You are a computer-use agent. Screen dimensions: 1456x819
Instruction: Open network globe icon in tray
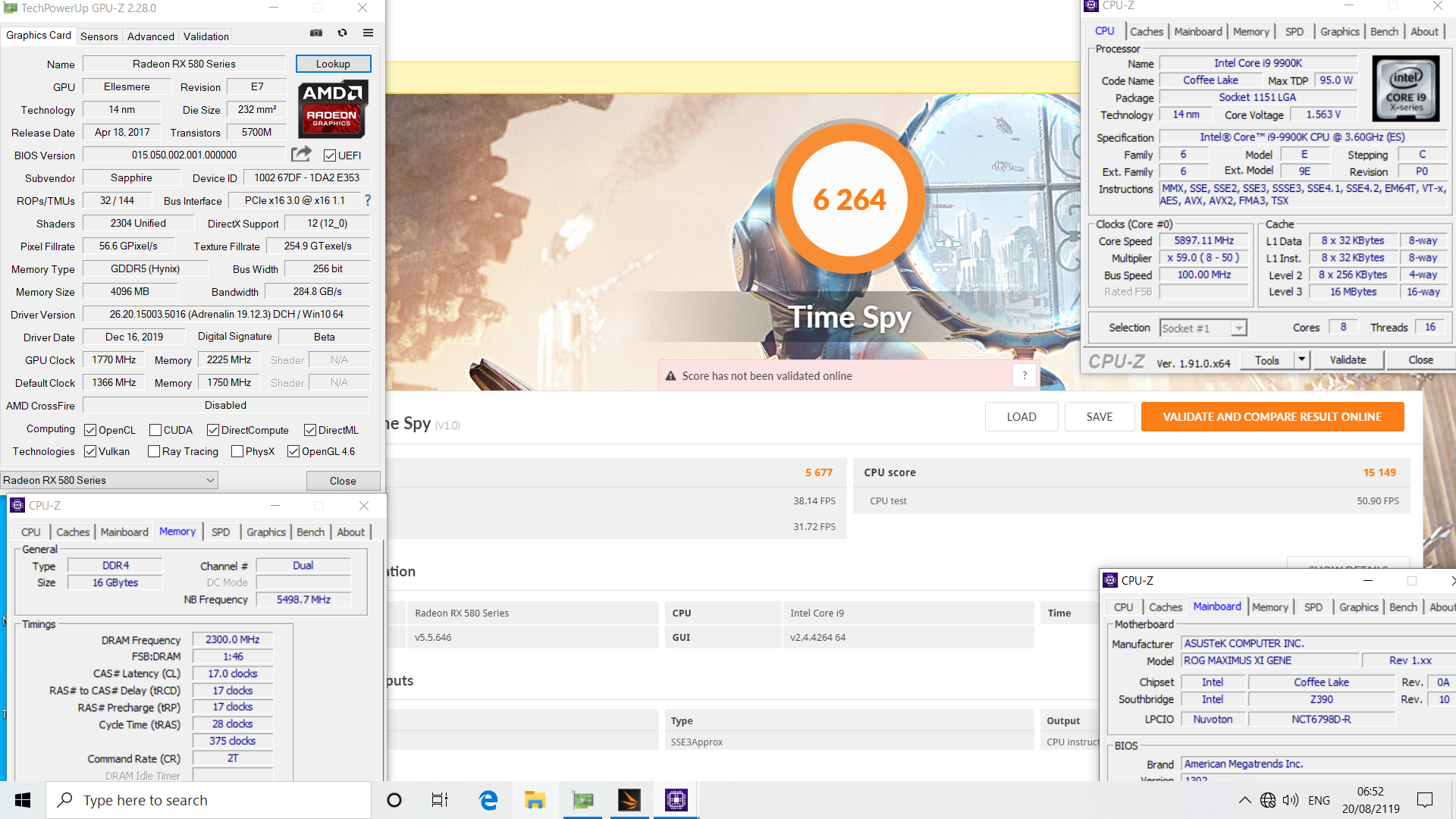click(1268, 800)
